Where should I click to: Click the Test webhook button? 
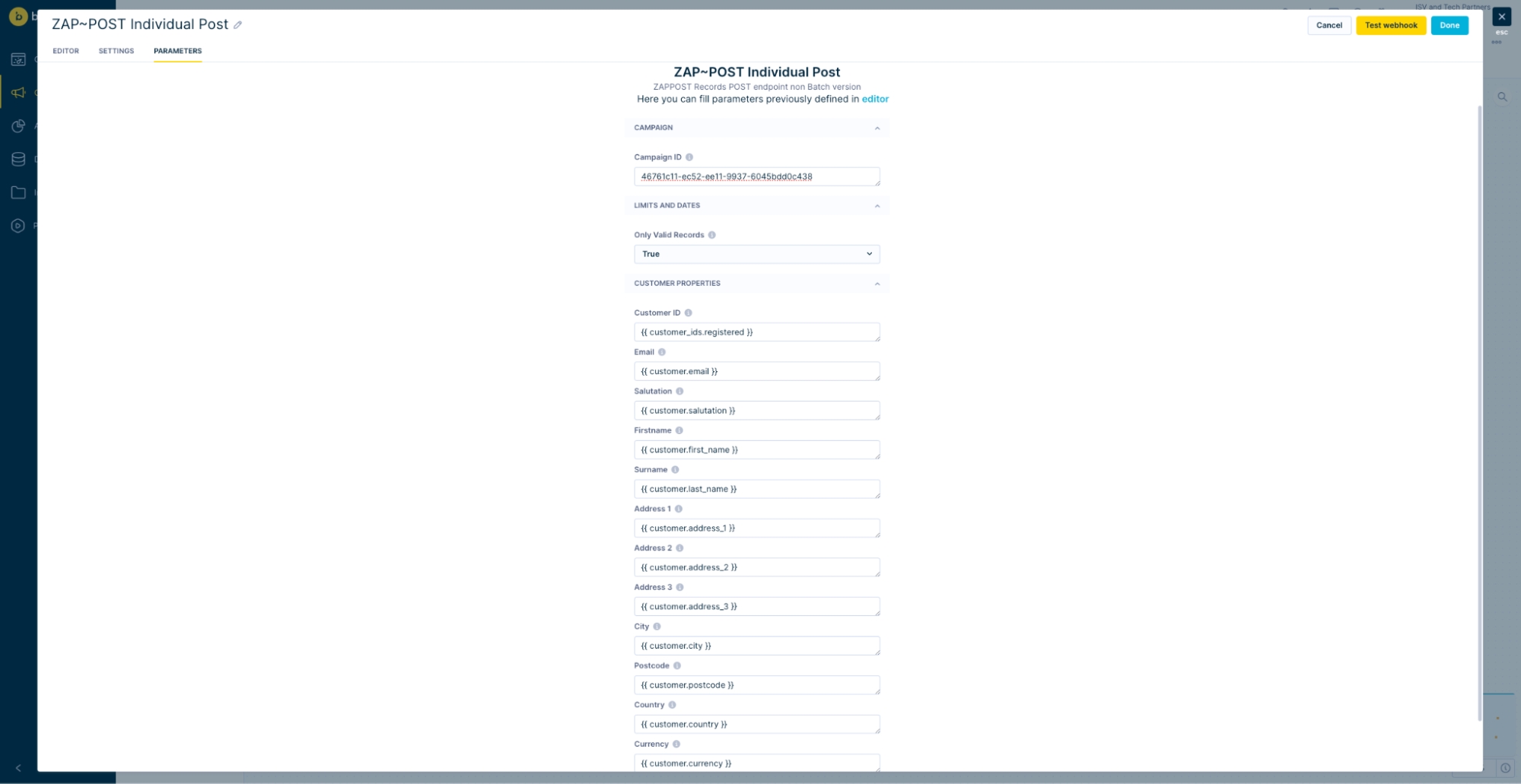pos(1390,25)
